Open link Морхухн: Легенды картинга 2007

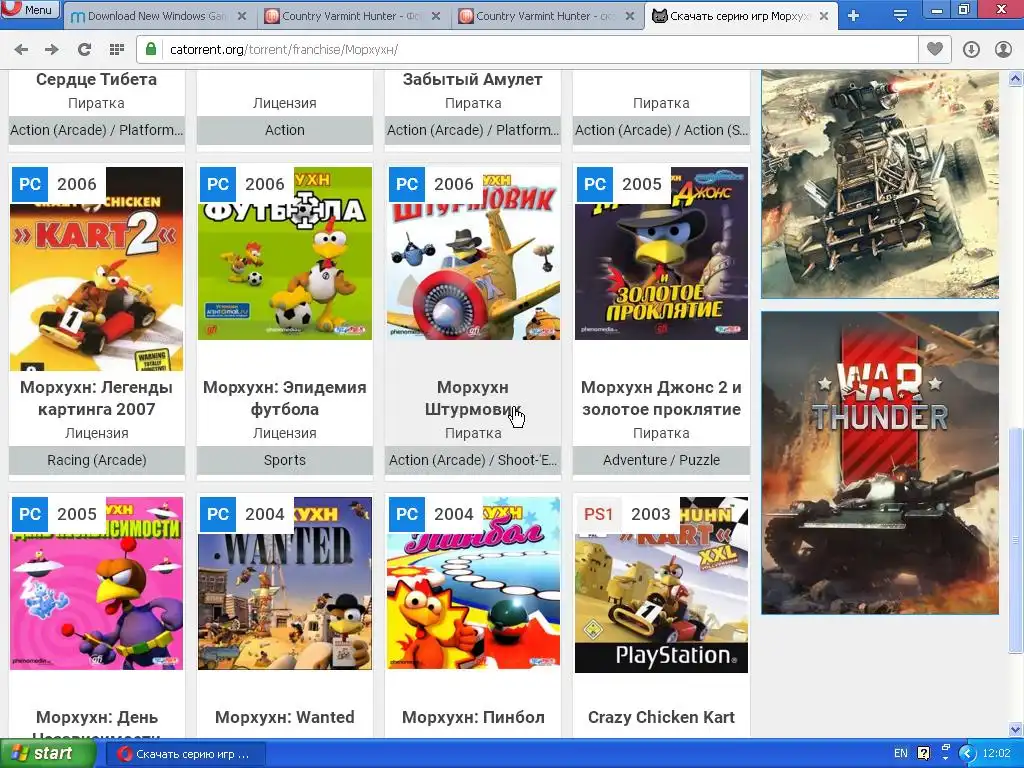tap(97, 398)
